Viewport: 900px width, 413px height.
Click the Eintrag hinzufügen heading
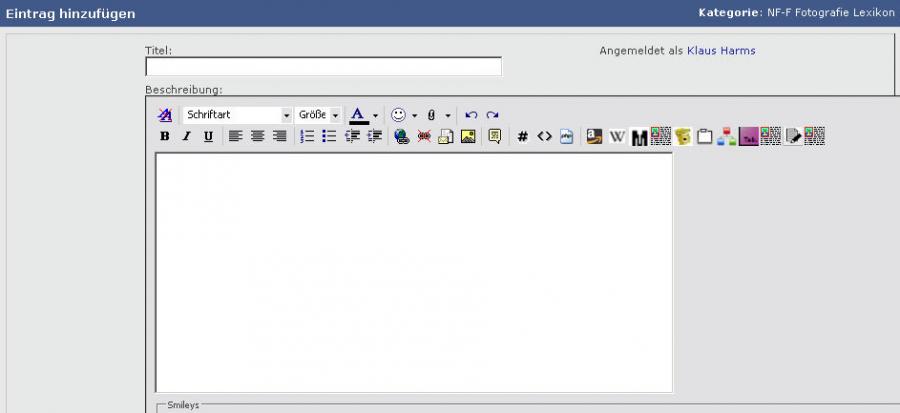coord(71,14)
